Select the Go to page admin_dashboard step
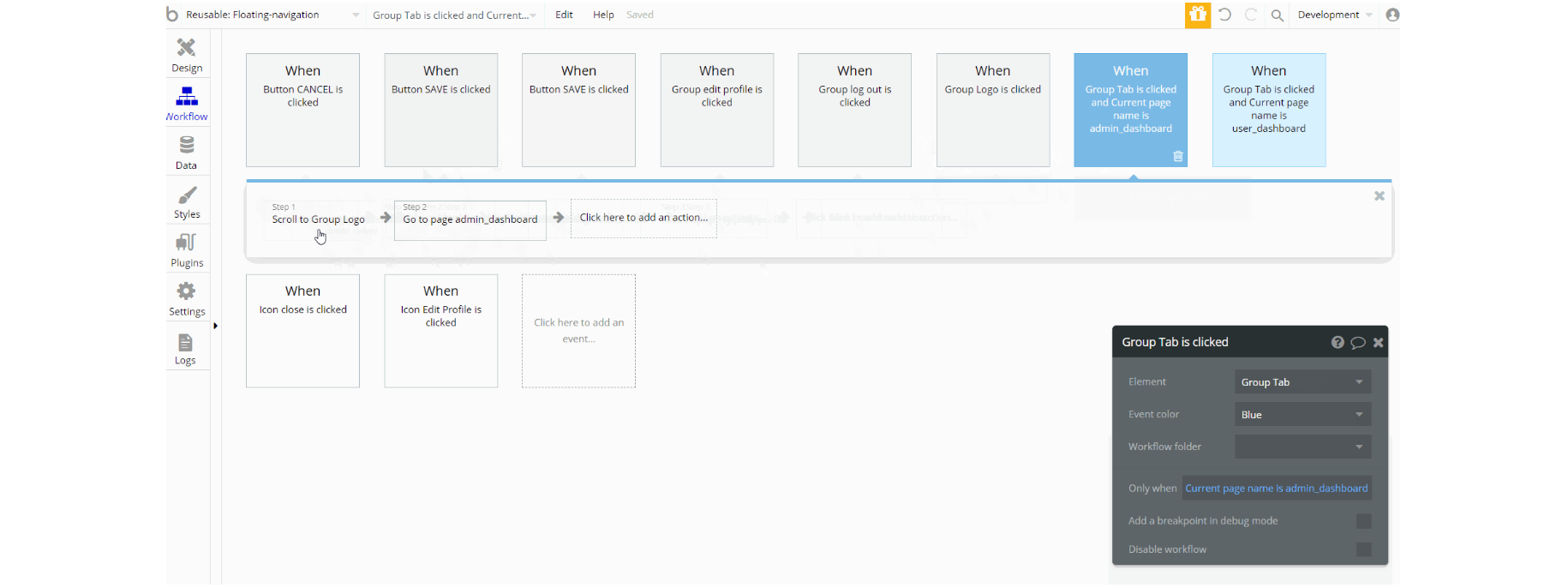1568x588 pixels. (x=470, y=220)
